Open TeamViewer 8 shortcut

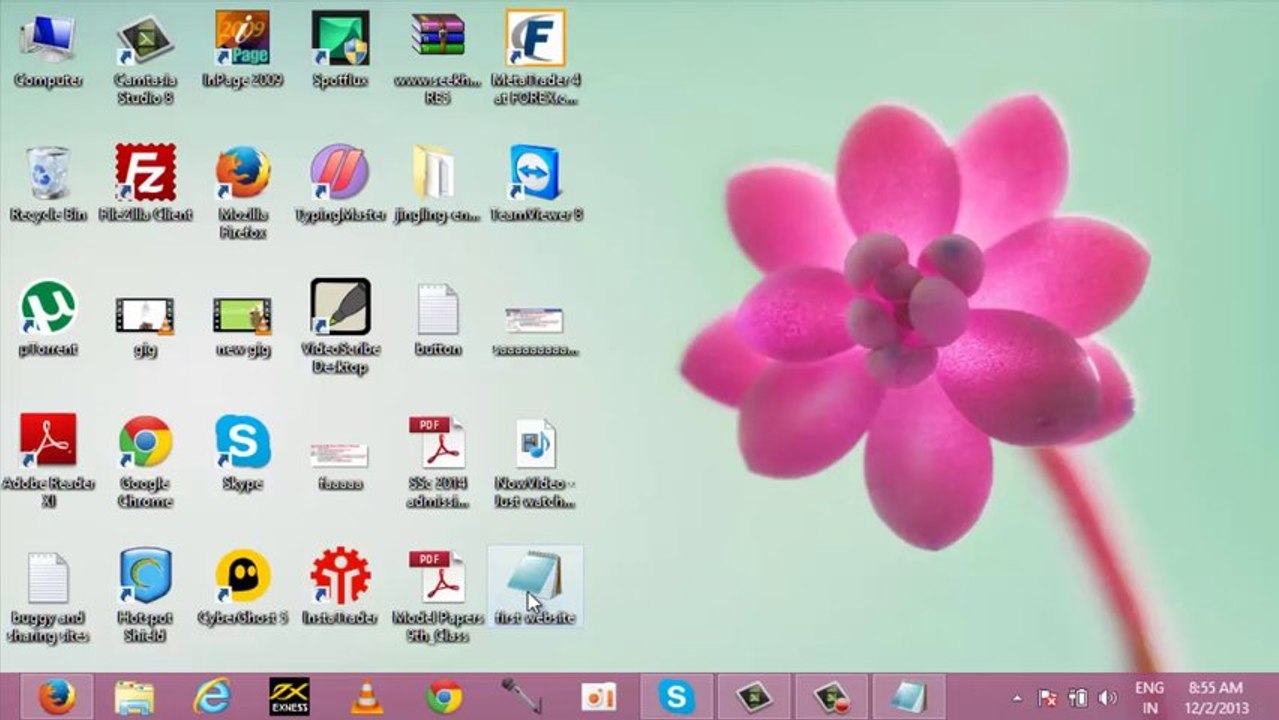[535, 184]
